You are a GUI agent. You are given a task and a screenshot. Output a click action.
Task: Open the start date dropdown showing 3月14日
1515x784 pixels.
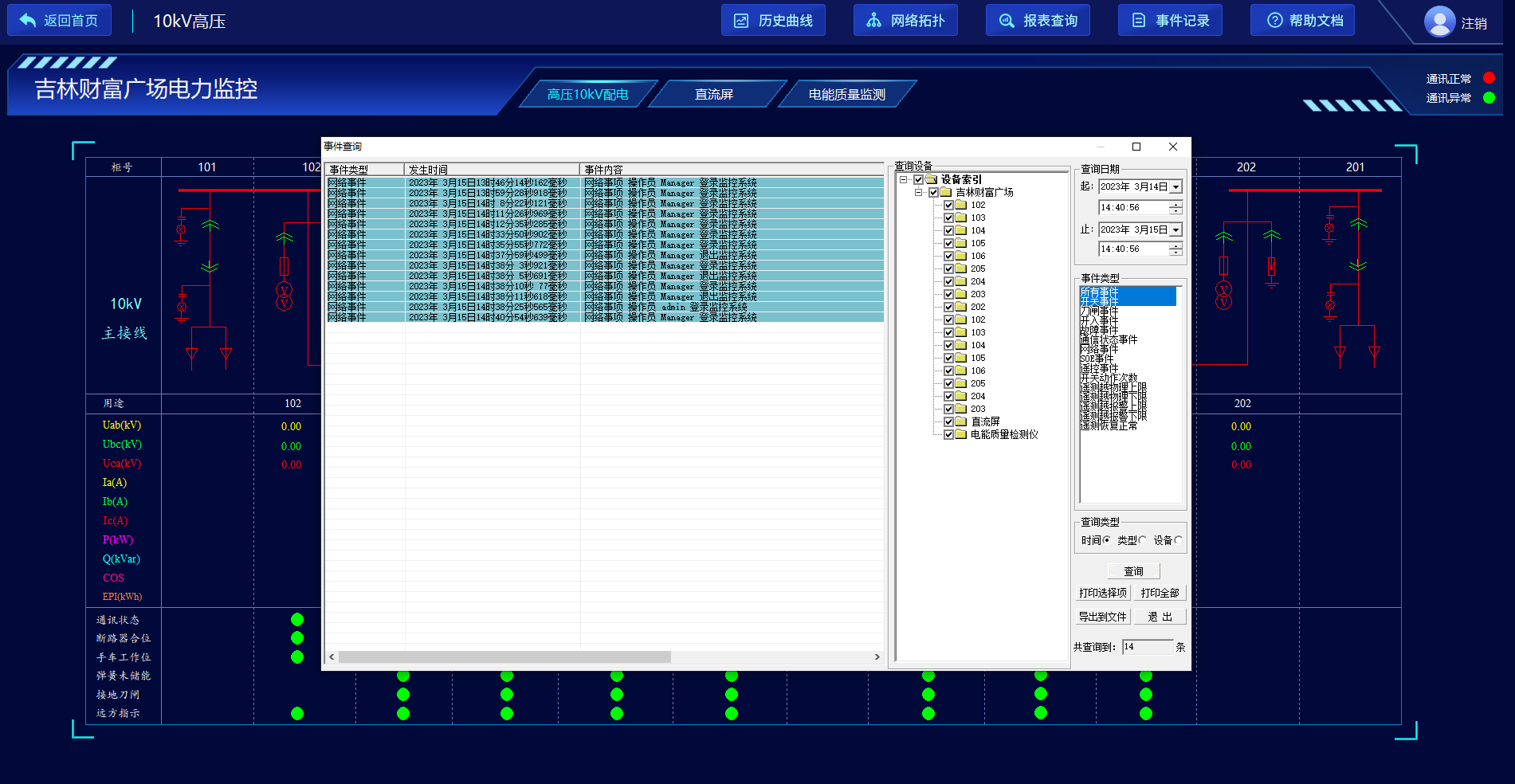[1175, 186]
